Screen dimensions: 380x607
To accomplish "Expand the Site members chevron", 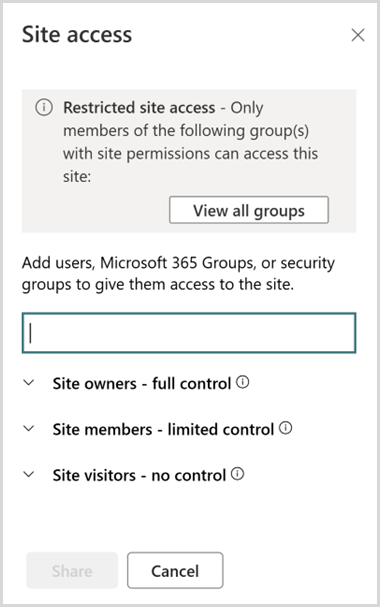I will (29, 429).
